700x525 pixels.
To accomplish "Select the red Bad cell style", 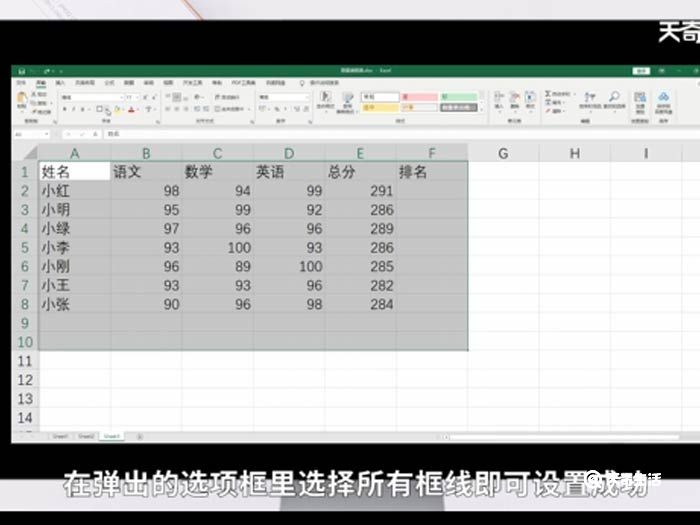I will pyautogui.click(x=419, y=96).
